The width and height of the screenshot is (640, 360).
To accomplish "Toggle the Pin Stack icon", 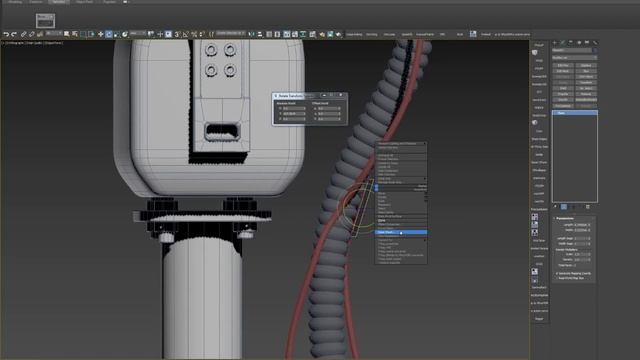I will coord(554,207).
